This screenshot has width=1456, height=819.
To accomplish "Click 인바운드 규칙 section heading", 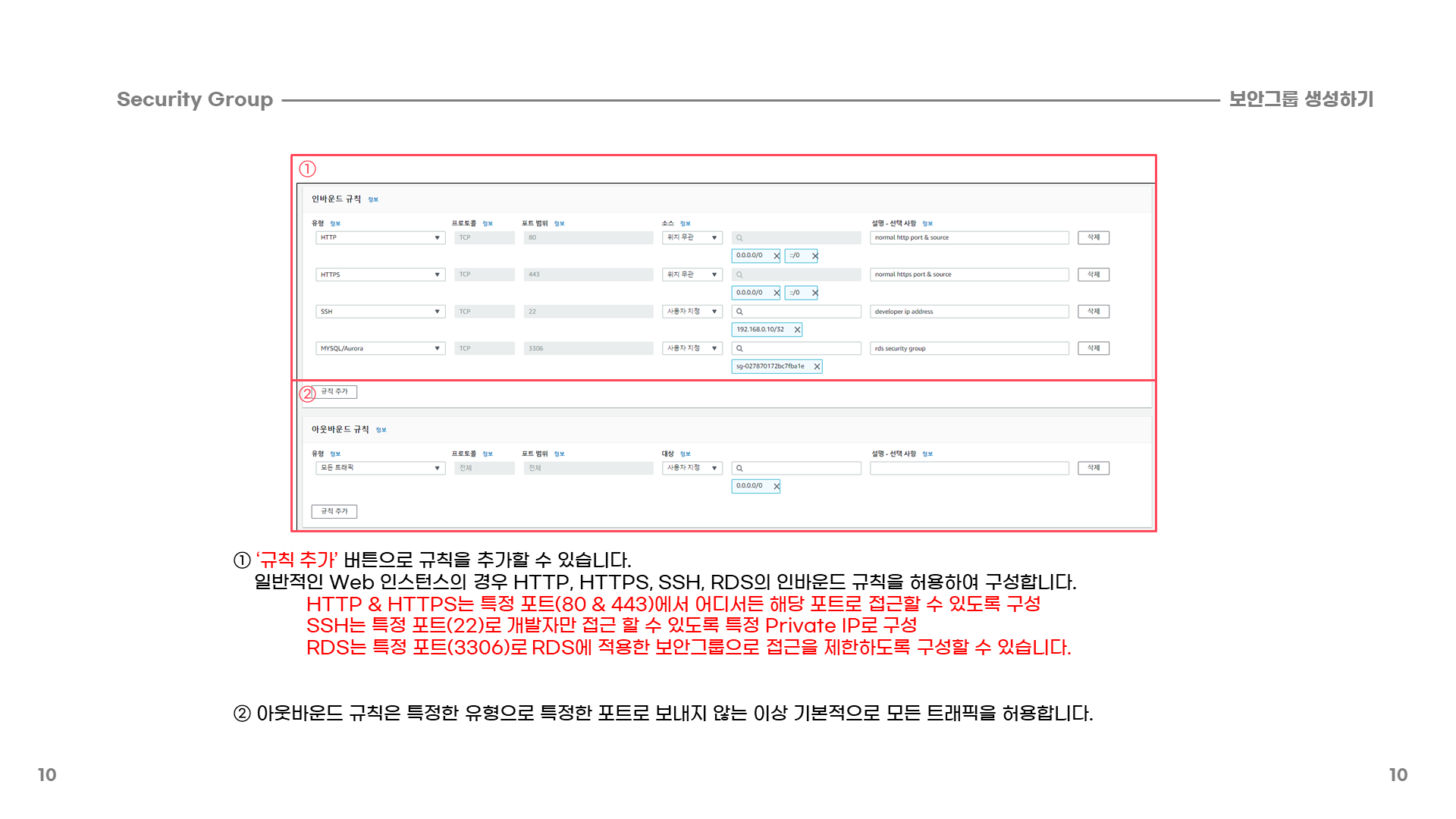I will point(337,199).
